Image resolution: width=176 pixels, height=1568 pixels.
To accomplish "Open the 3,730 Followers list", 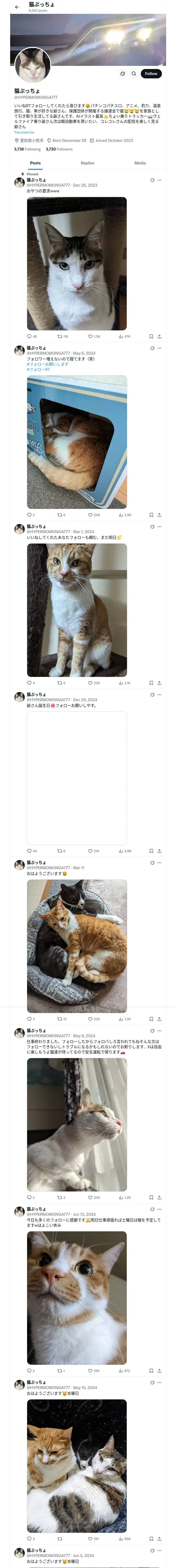I will click(x=59, y=149).
